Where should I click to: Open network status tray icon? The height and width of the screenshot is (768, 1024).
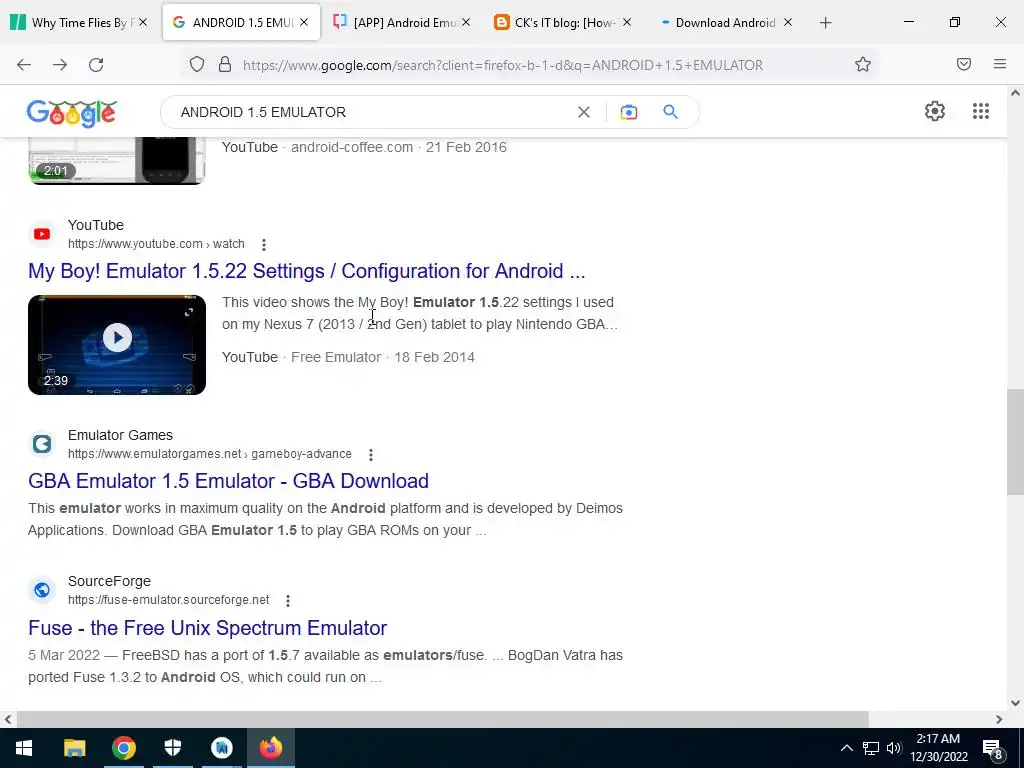click(871, 748)
